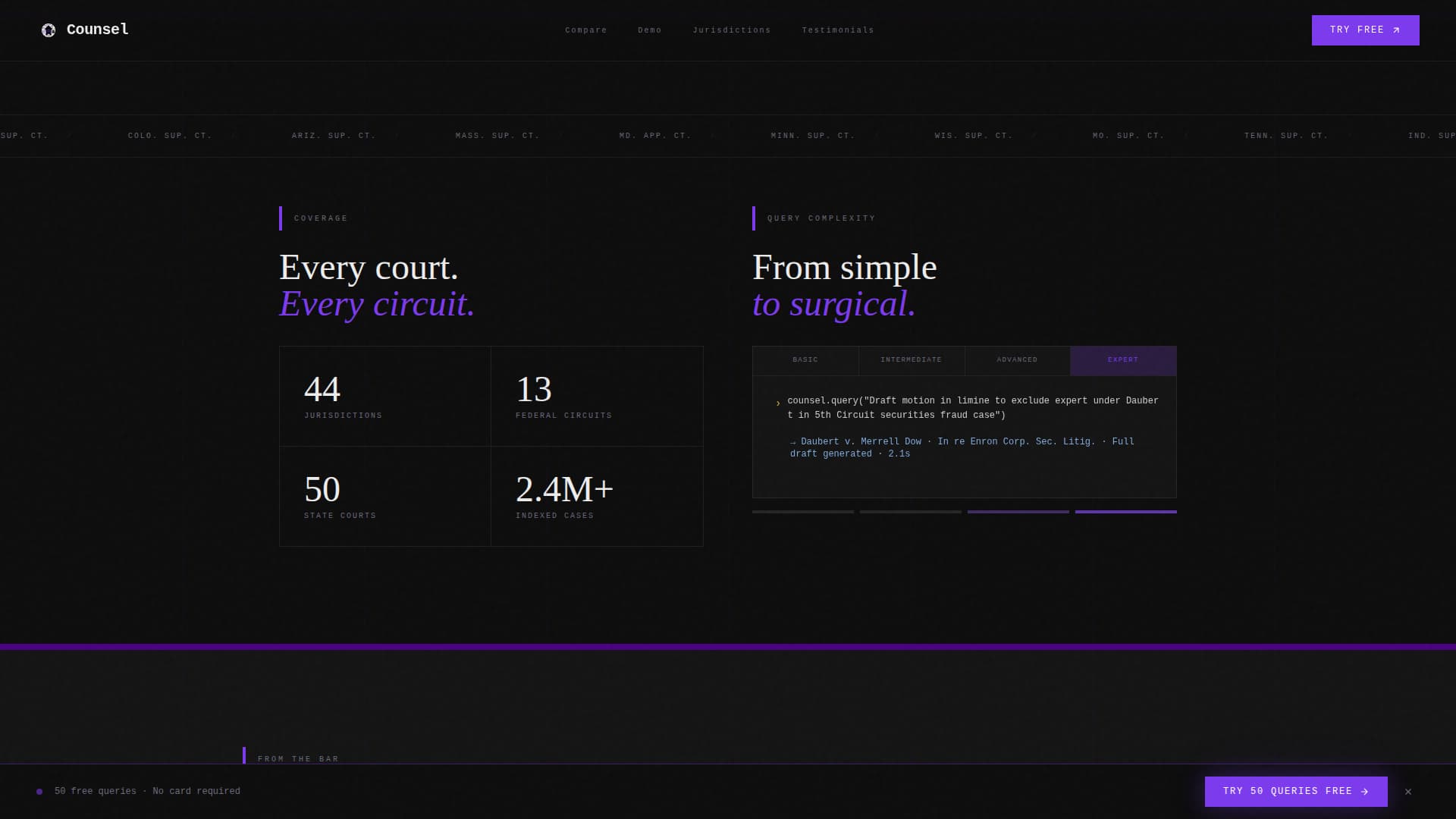Click the 44 Jurisdictions stat card
The height and width of the screenshot is (819, 1456).
[385, 397]
